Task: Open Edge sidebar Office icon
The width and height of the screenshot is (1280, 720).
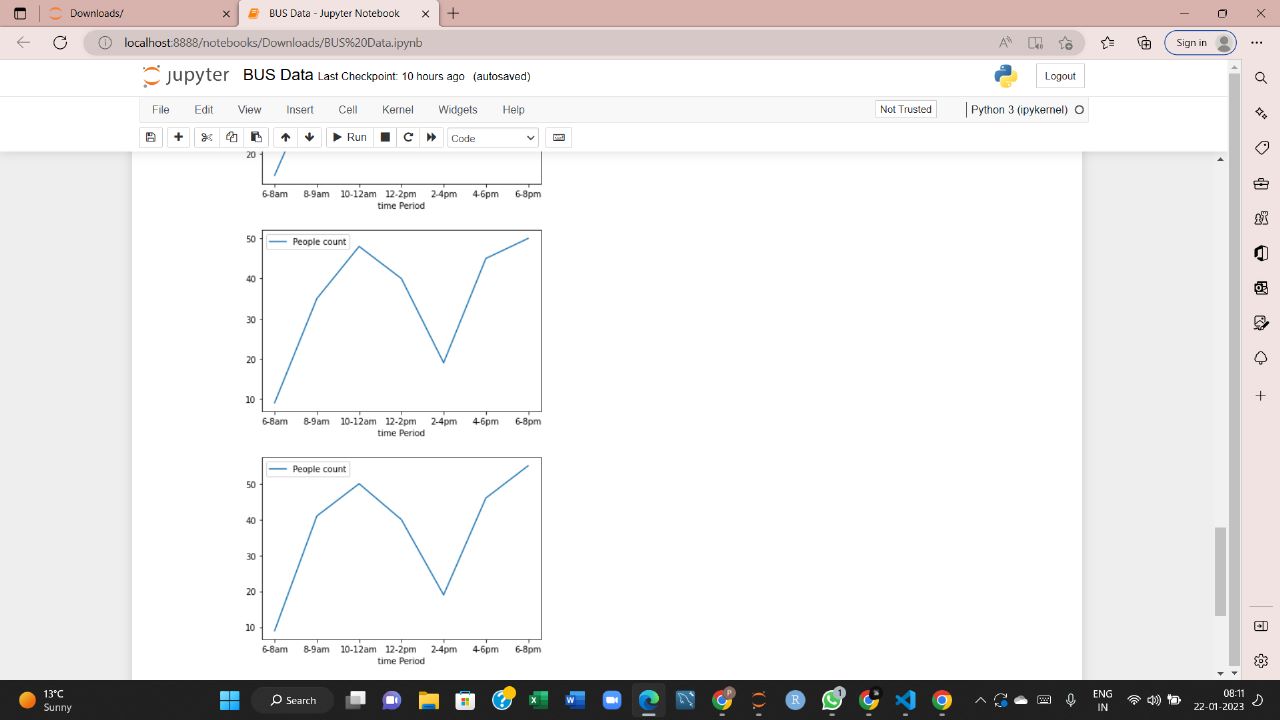Action: point(1261,253)
